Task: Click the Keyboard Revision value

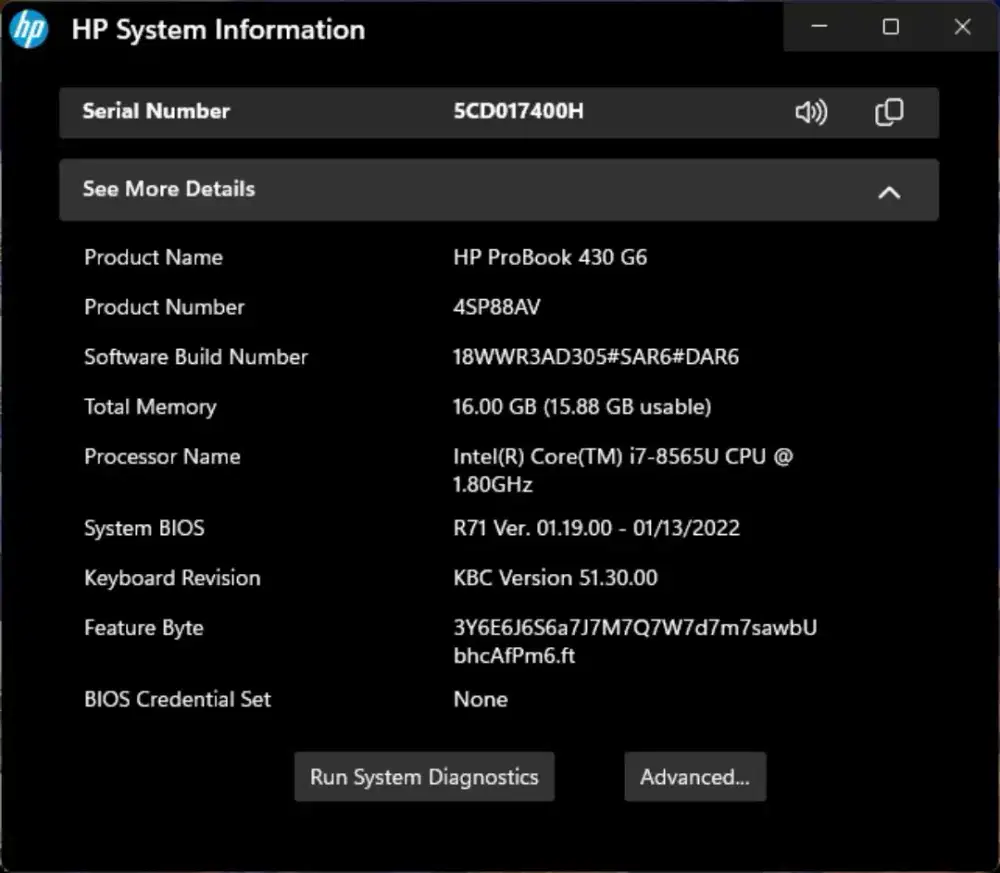Action: 556,578
